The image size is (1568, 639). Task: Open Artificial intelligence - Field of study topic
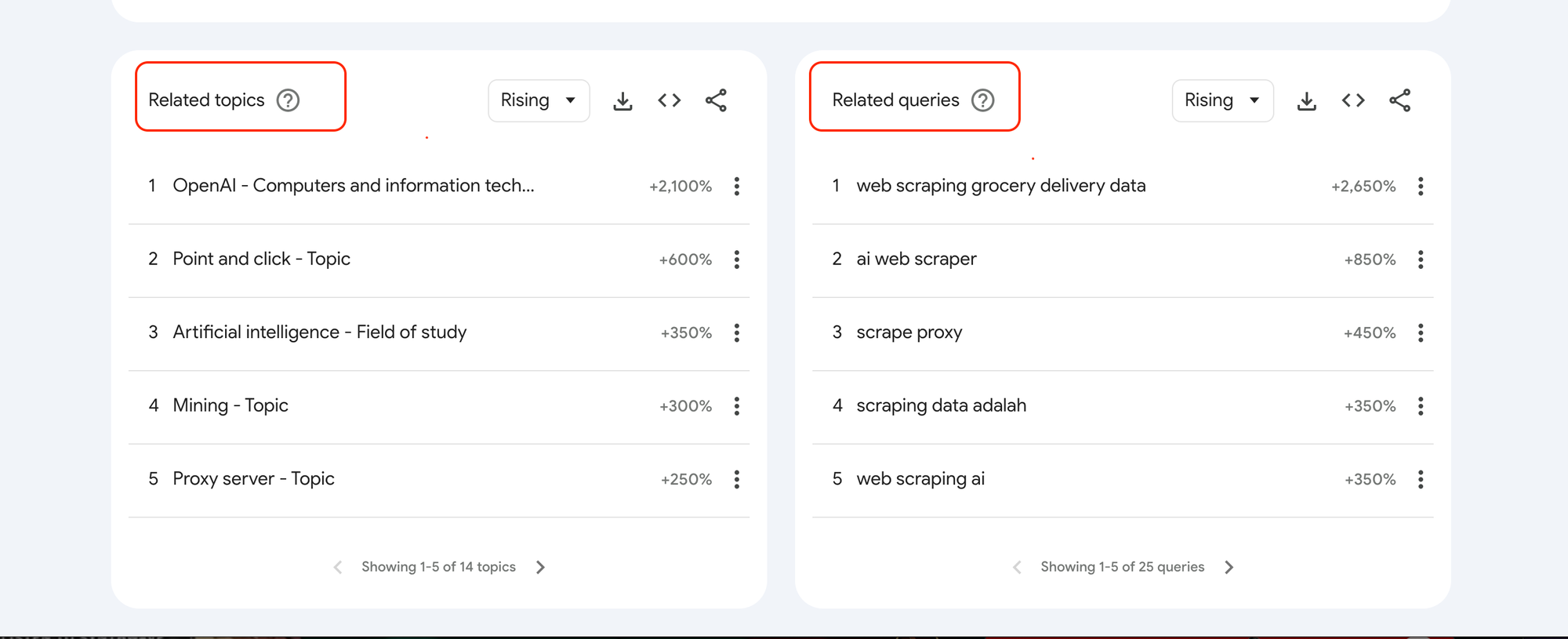[319, 332]
